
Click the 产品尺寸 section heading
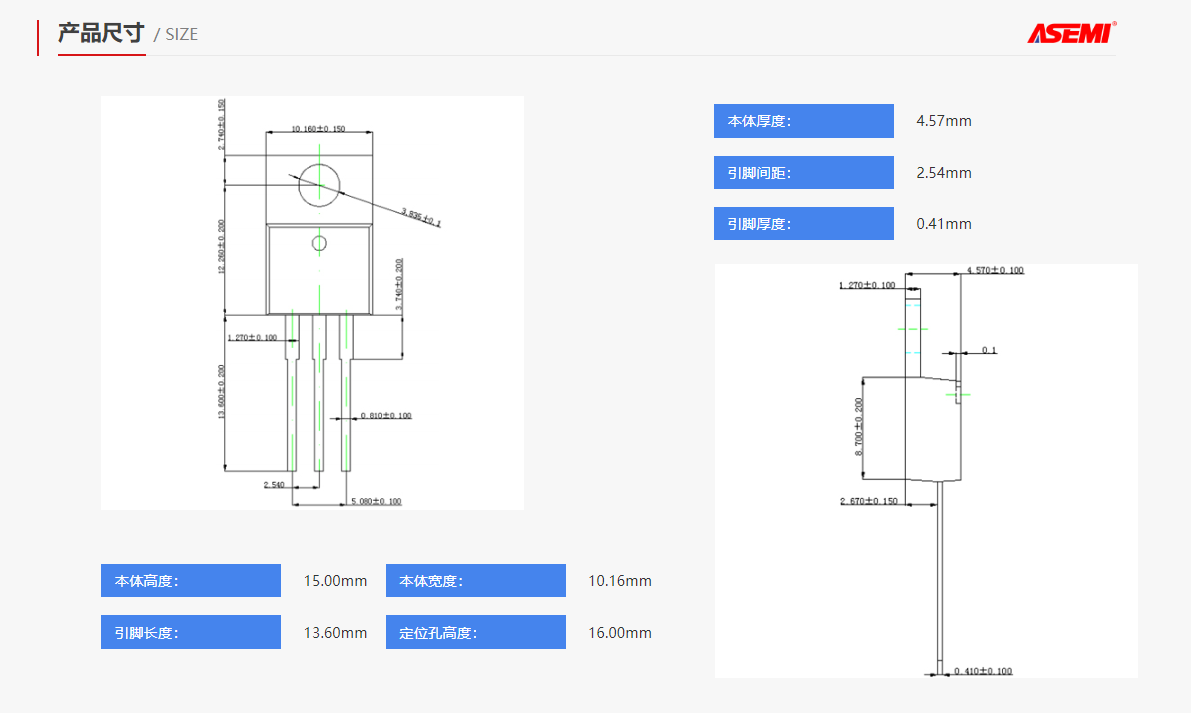[x=101, y=33]
